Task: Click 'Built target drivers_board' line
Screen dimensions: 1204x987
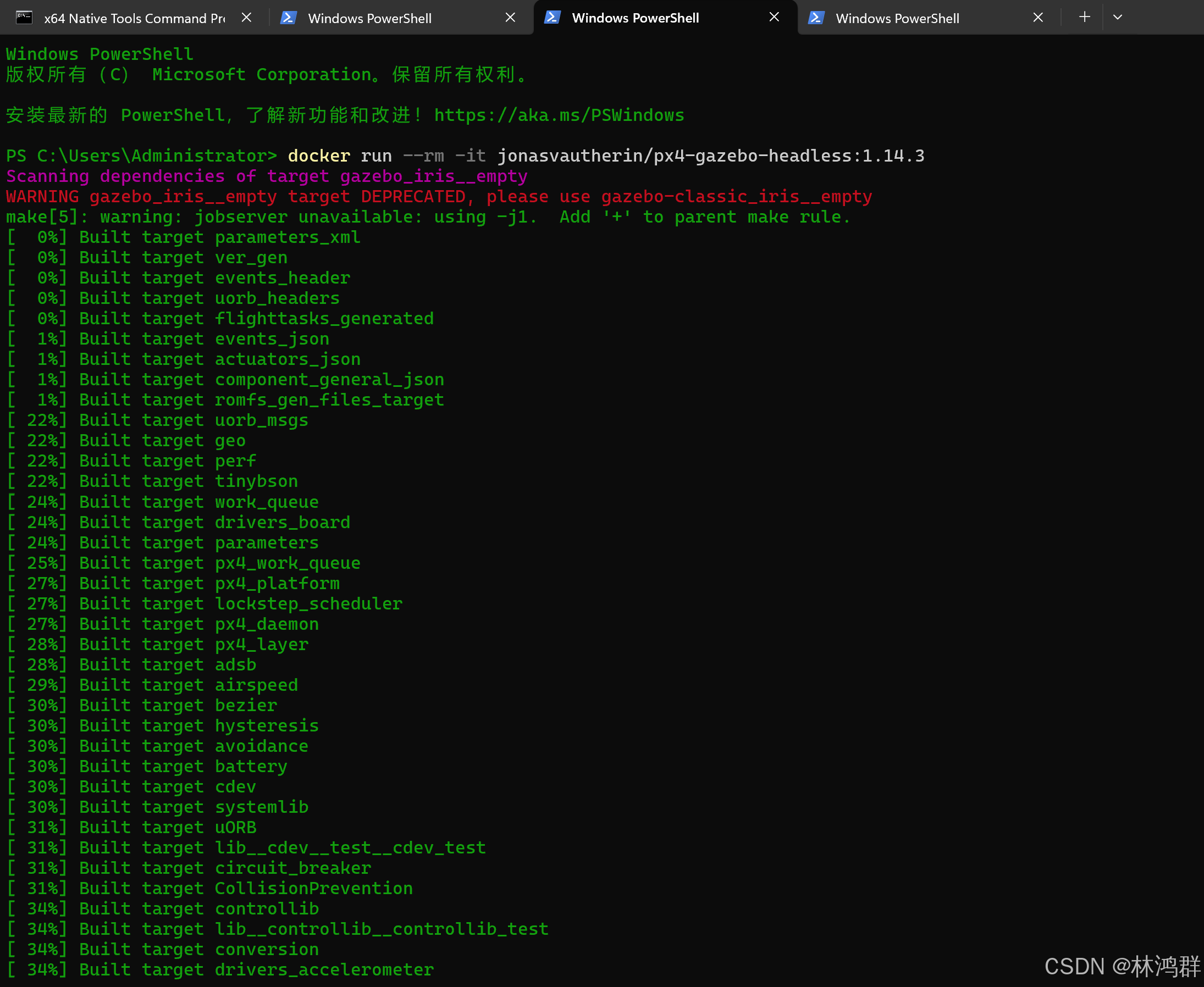Action: coord(179,523)
